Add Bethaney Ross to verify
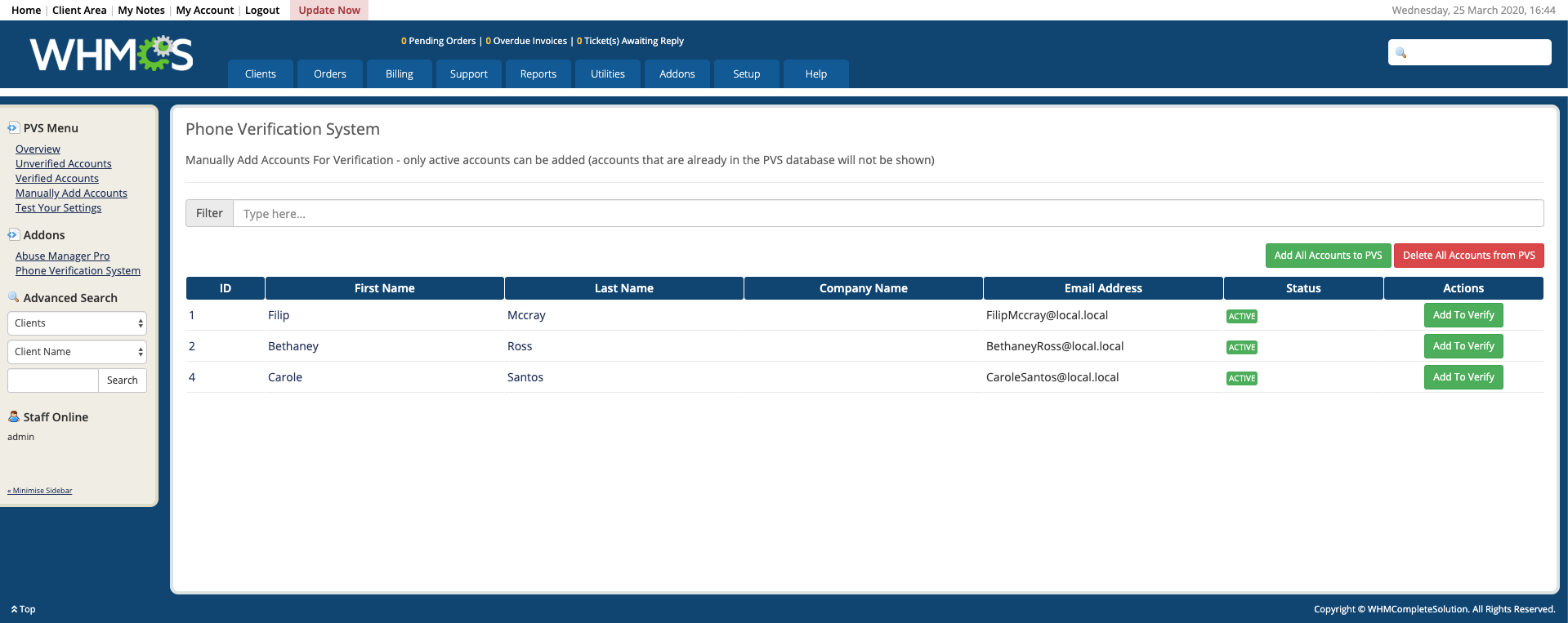 [x=1463, y=346]
